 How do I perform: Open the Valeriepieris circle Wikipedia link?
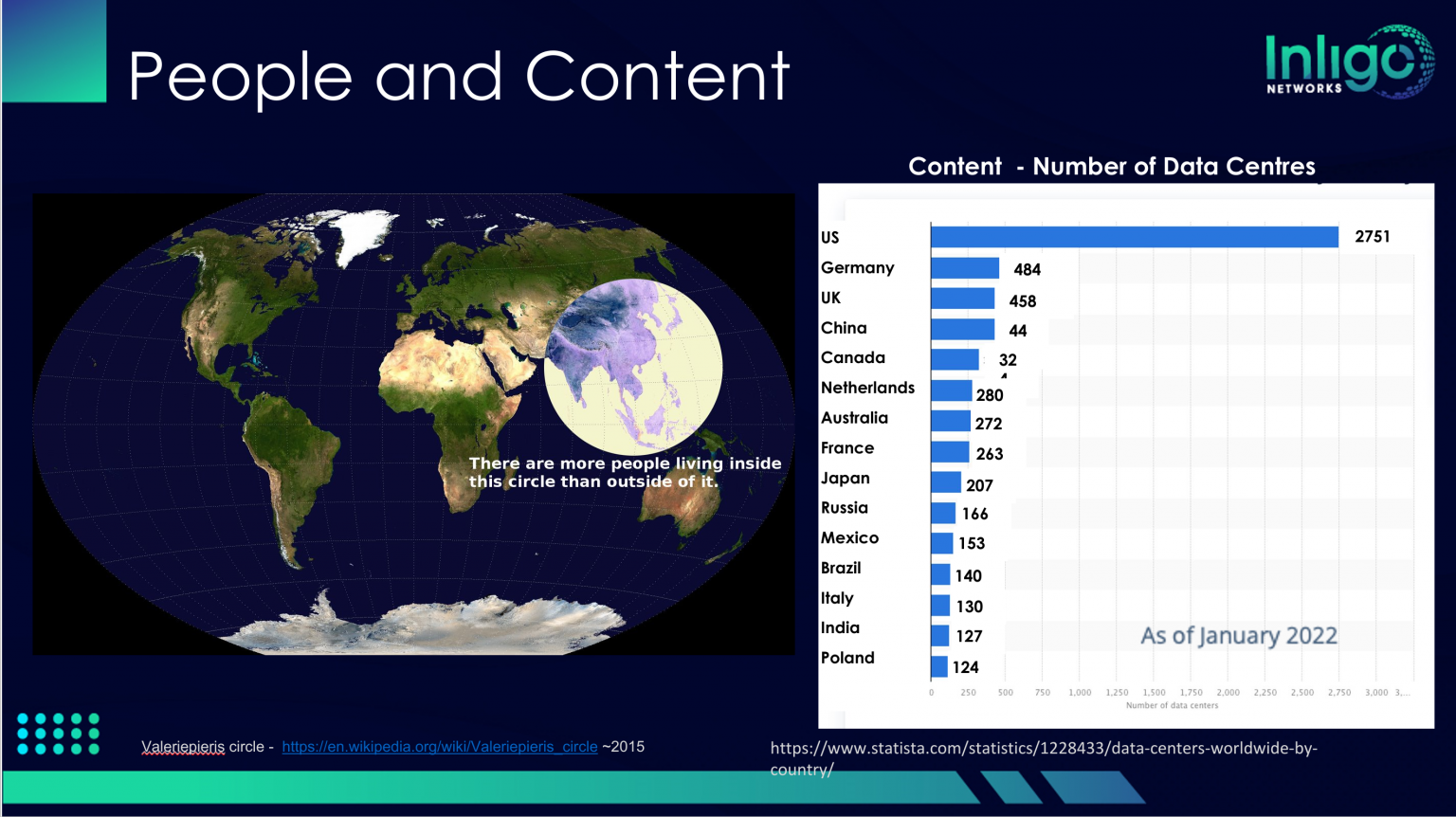click(x=439, y=747)
